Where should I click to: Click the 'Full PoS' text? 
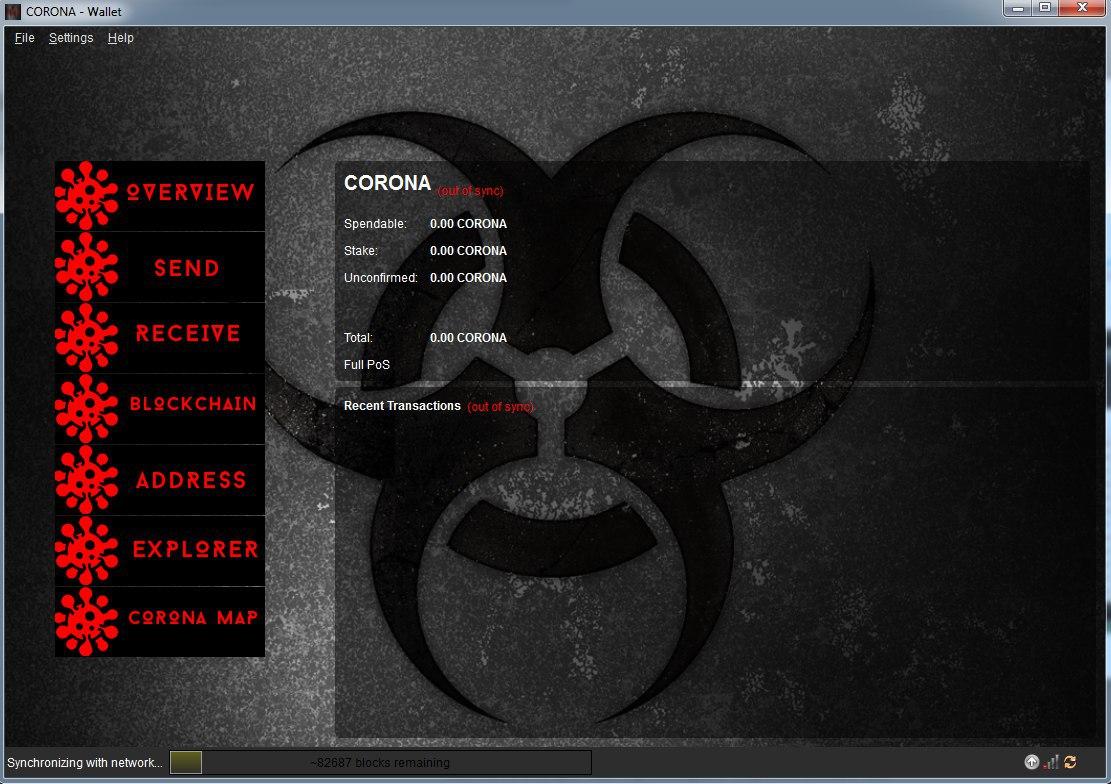click(366, 365)
